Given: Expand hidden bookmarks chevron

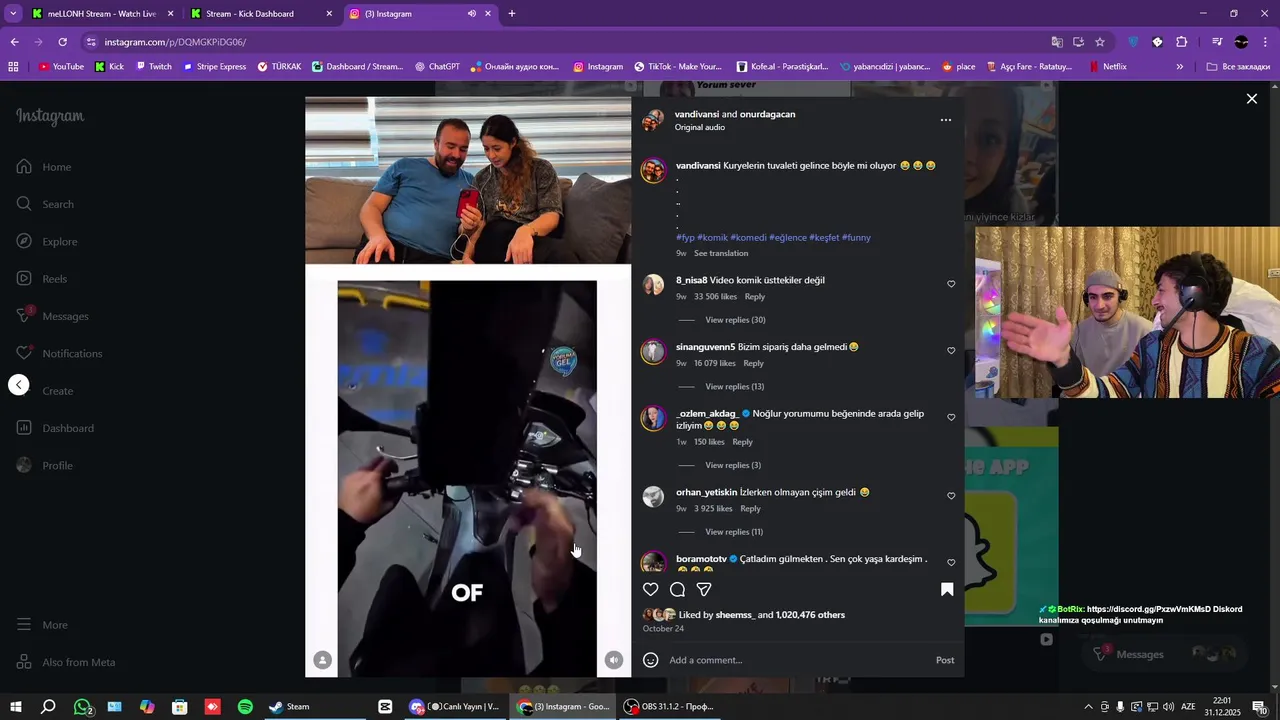Looking at the screenshot, I should (1180, 67).
